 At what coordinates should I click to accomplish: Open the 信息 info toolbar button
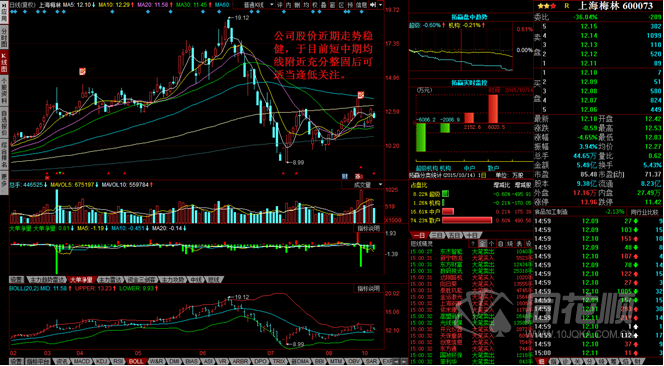click(x=362, y=5)
